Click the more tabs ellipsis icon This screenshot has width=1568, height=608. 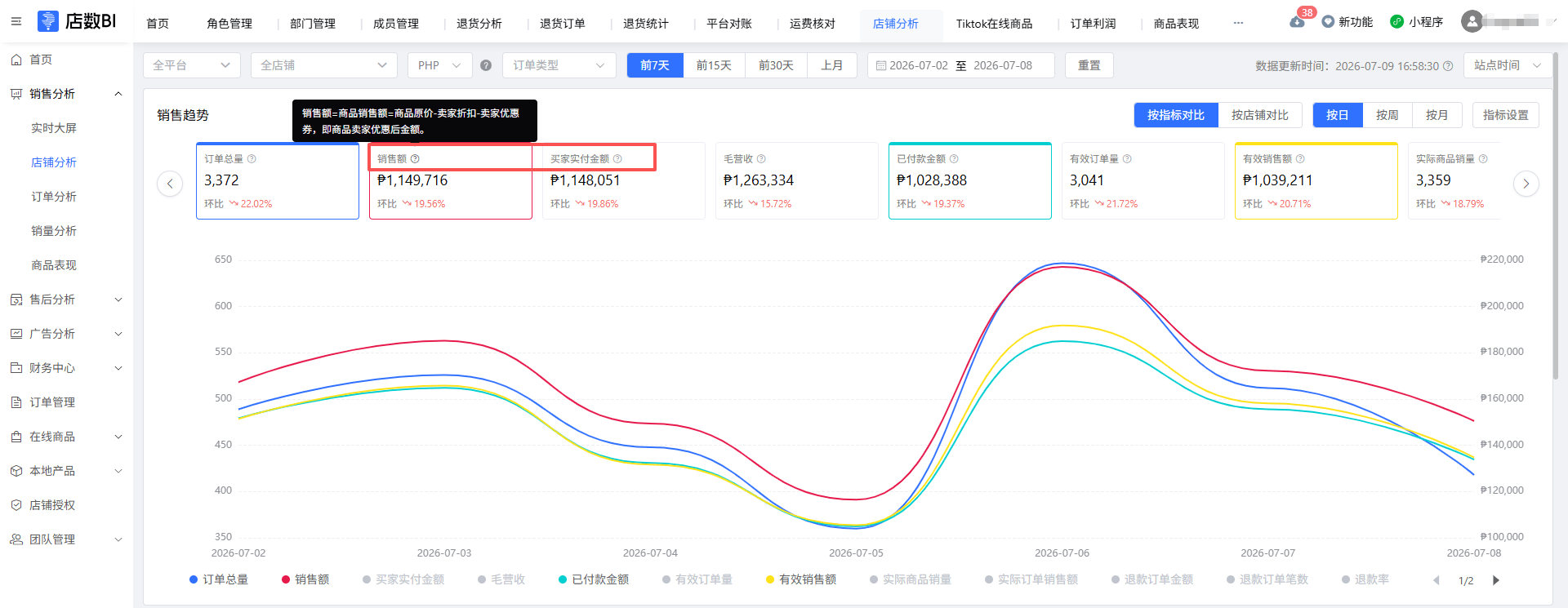pyautogui.click(x=1238, y=23)
